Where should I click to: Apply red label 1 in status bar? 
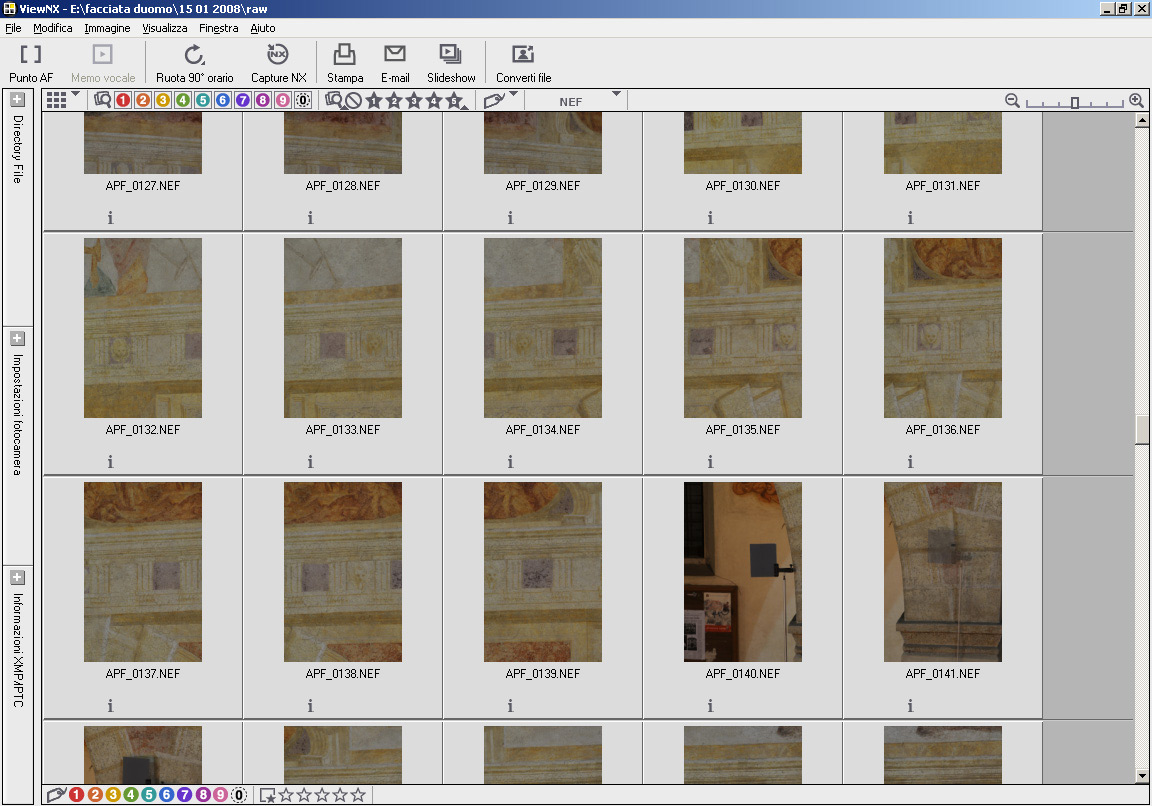pyautogui.click(x=76, y=795)
